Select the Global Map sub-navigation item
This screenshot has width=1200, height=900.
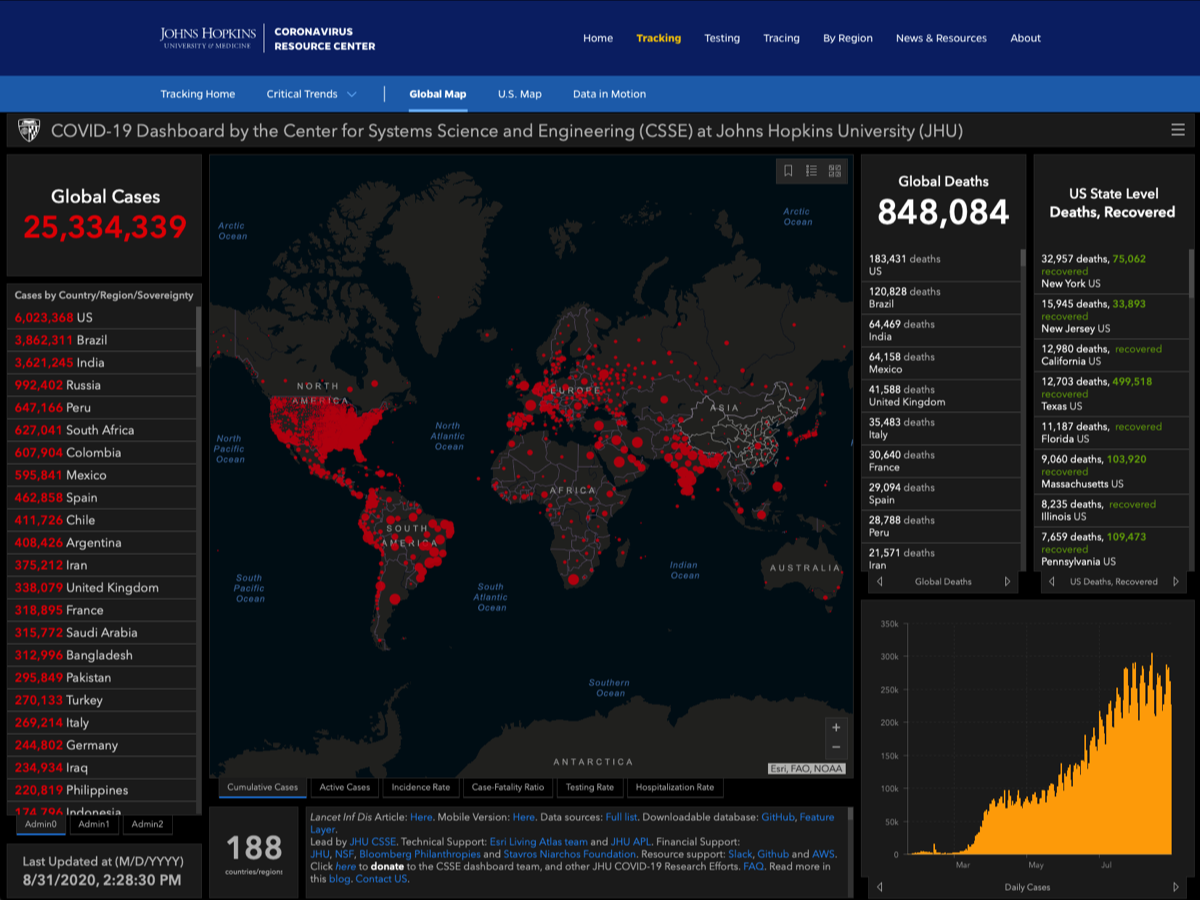[x=437, y=94]
